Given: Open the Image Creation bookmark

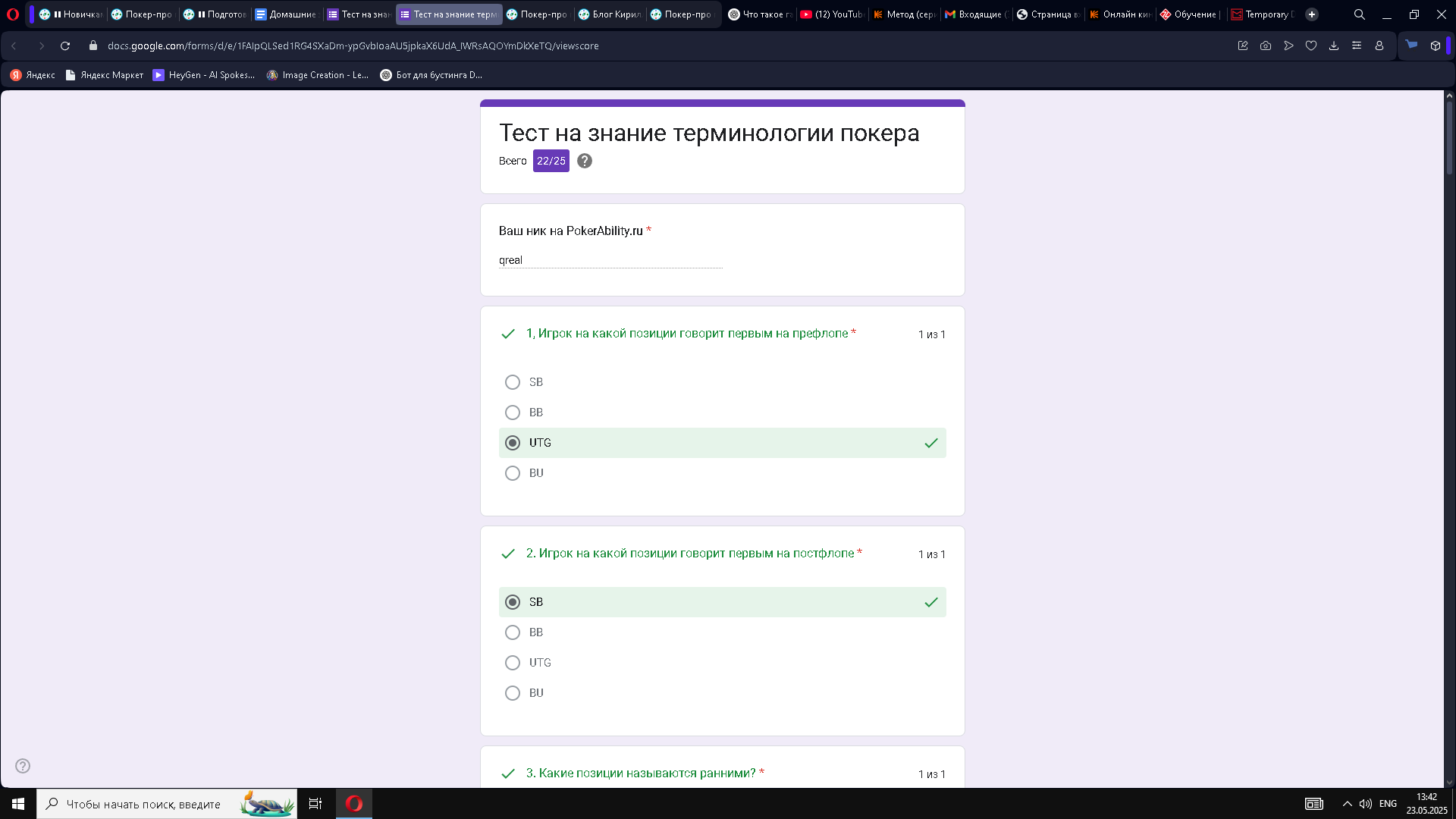Looking at the screenshot, I should coord(318,75).
